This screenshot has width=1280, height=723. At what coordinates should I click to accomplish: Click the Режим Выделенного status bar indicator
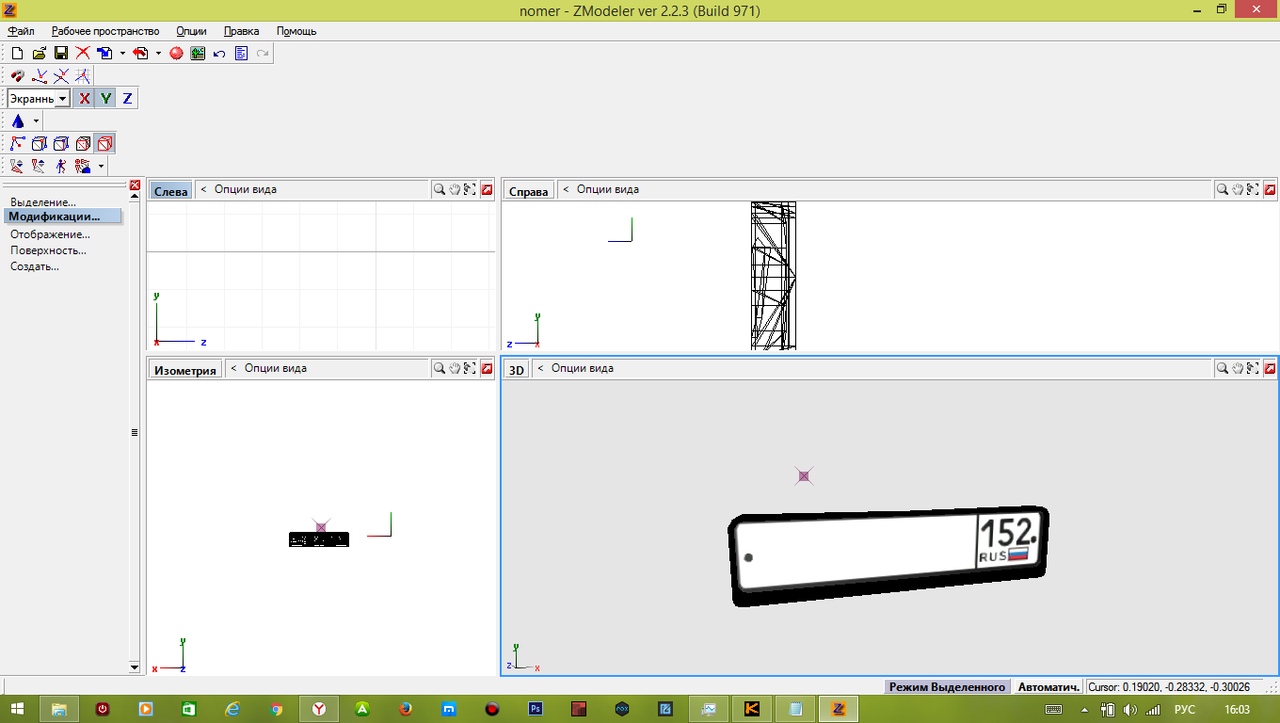[x=946, y=687]
